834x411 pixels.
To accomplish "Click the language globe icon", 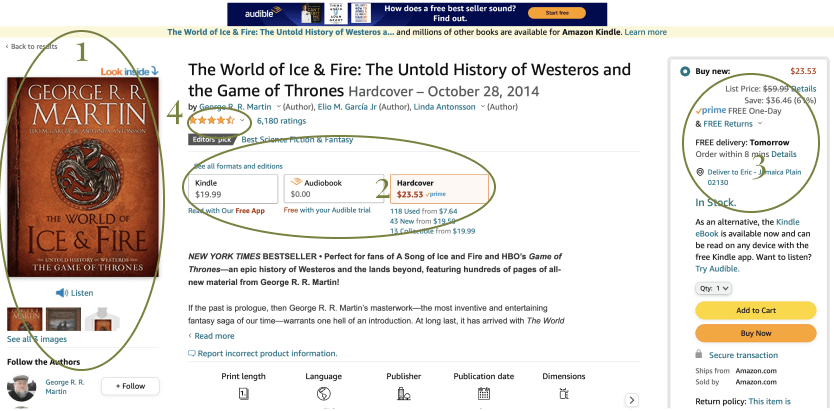I will (323, 394).
